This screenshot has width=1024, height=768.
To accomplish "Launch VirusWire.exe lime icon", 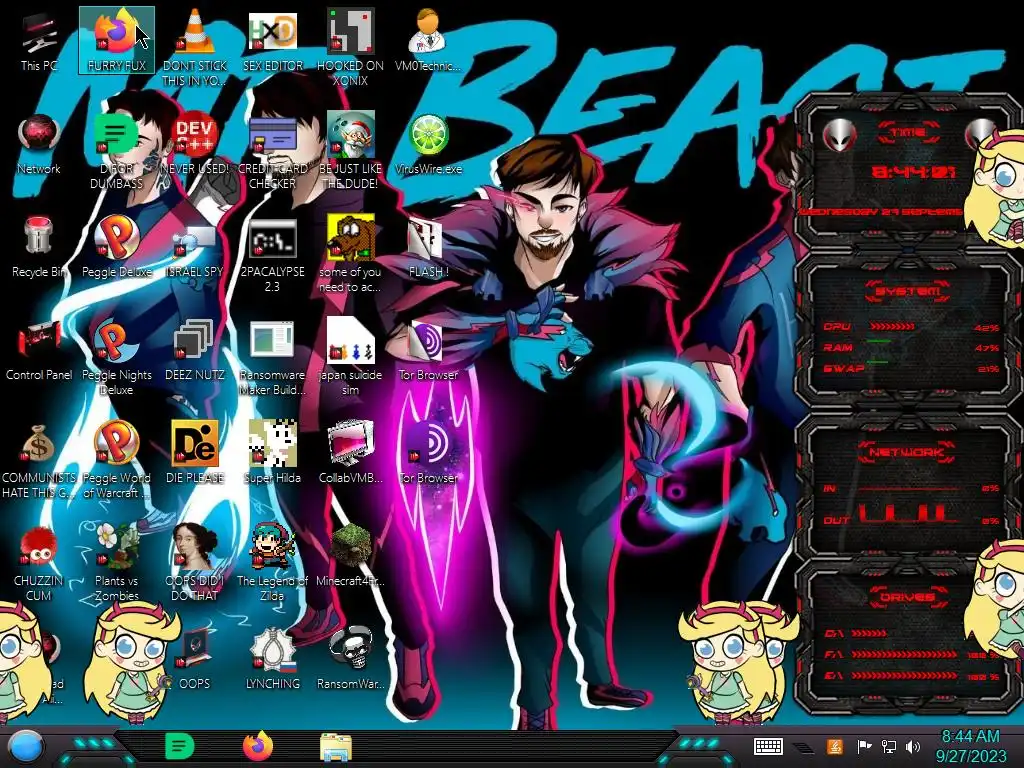I will pyautogui.click(x=428, y=145).
